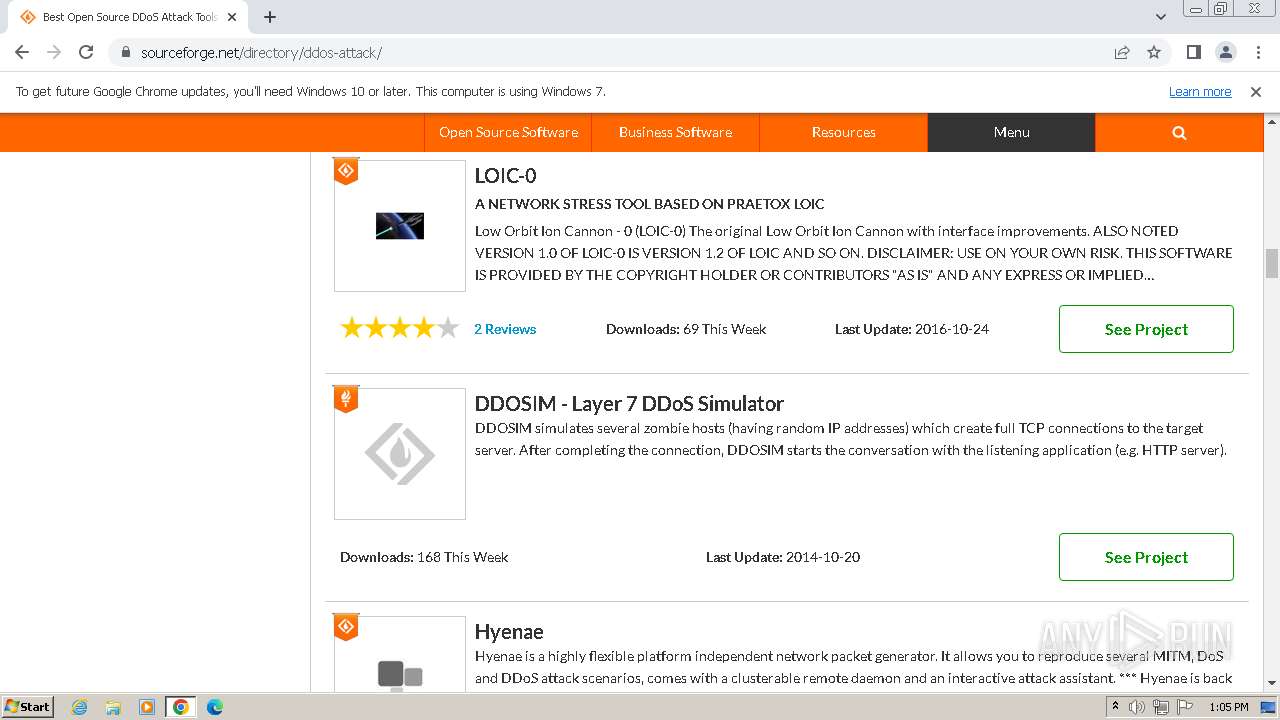This screenshot has height=720, width=1280.
Task: Open the media player taskbar icon
Action: click(147, 707)
